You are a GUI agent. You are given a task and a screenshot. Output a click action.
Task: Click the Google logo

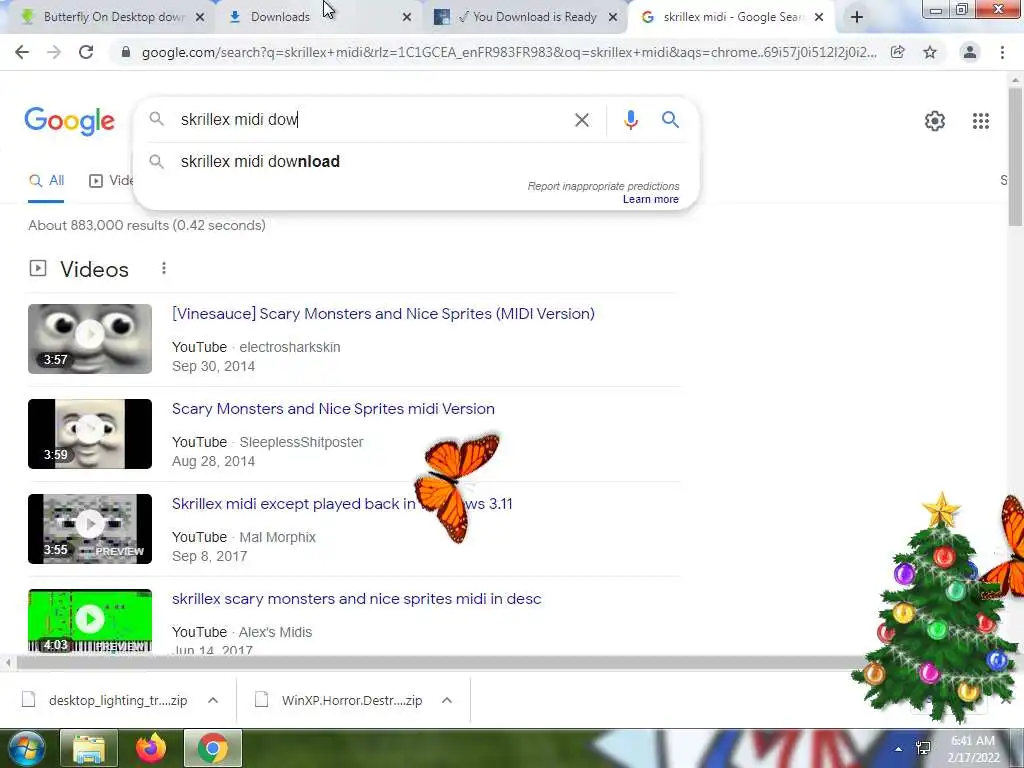(70, 121)
